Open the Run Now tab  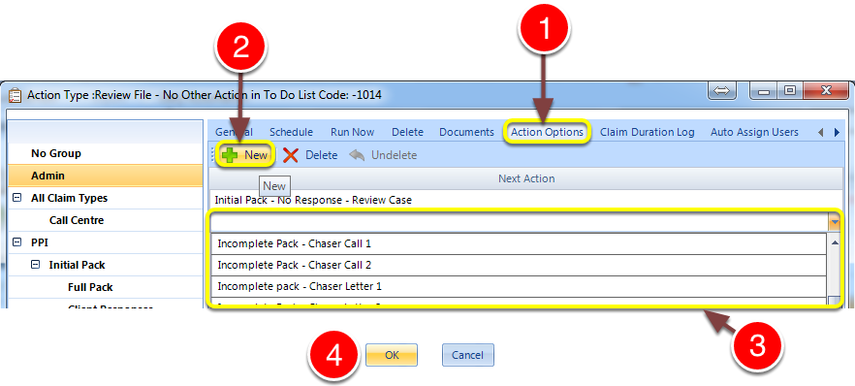click(352, 132)
